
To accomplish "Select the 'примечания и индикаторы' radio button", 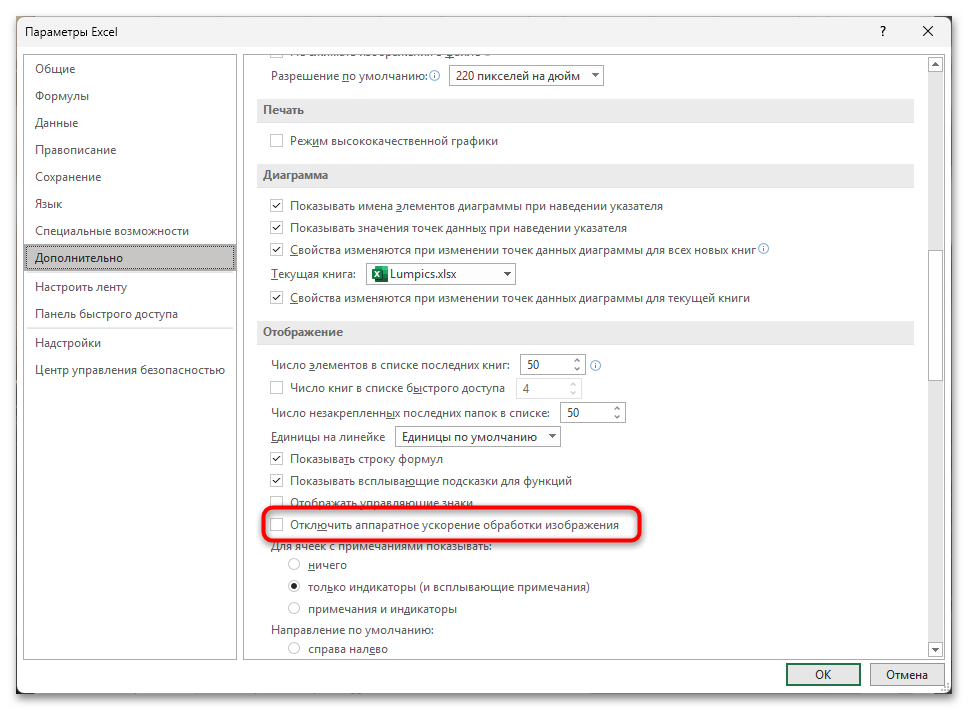I will pos(294,608).
